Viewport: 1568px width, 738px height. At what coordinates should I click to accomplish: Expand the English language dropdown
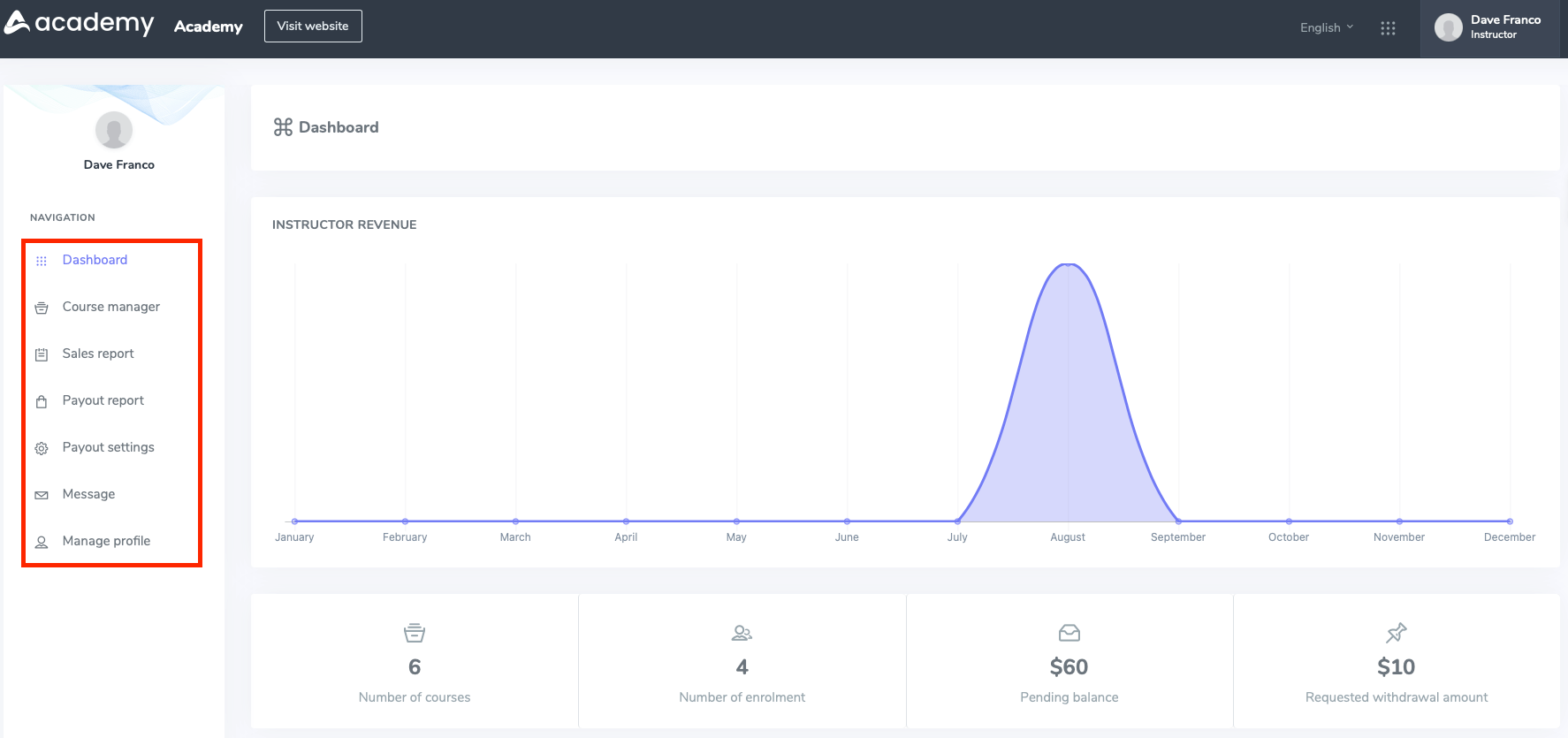(1326, 28)
